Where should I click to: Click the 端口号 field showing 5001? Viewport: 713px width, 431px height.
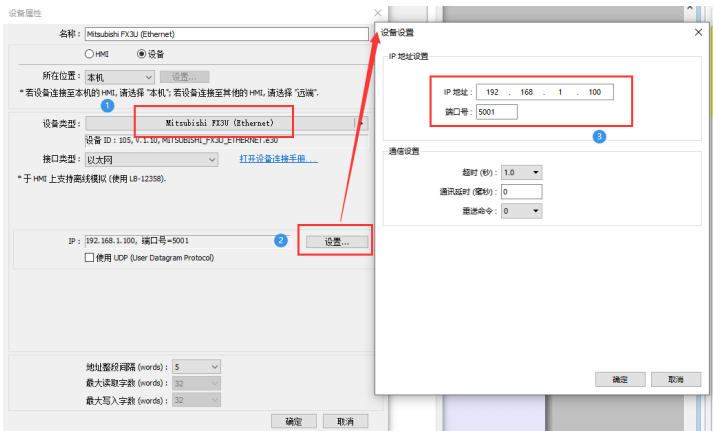pos(497,112)
